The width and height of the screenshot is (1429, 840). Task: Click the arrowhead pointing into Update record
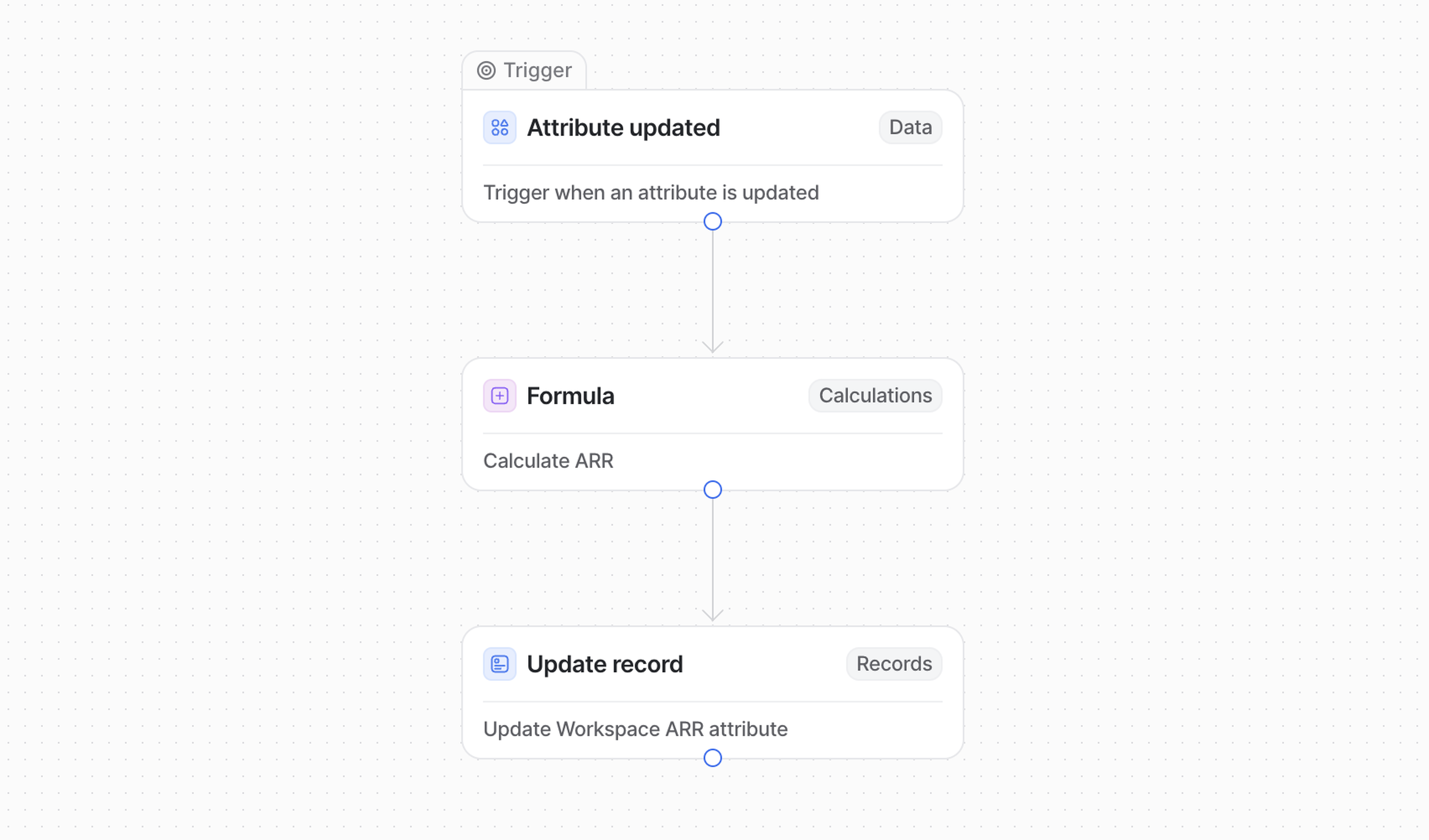712,615
